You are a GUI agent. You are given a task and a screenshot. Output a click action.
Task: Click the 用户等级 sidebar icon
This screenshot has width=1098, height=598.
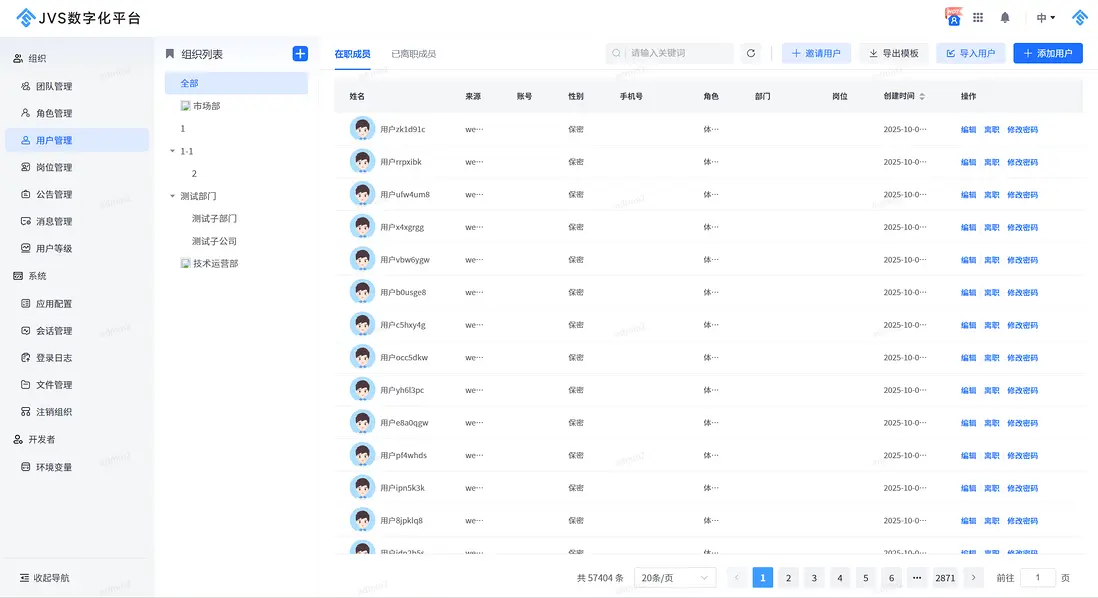[25, 248]
